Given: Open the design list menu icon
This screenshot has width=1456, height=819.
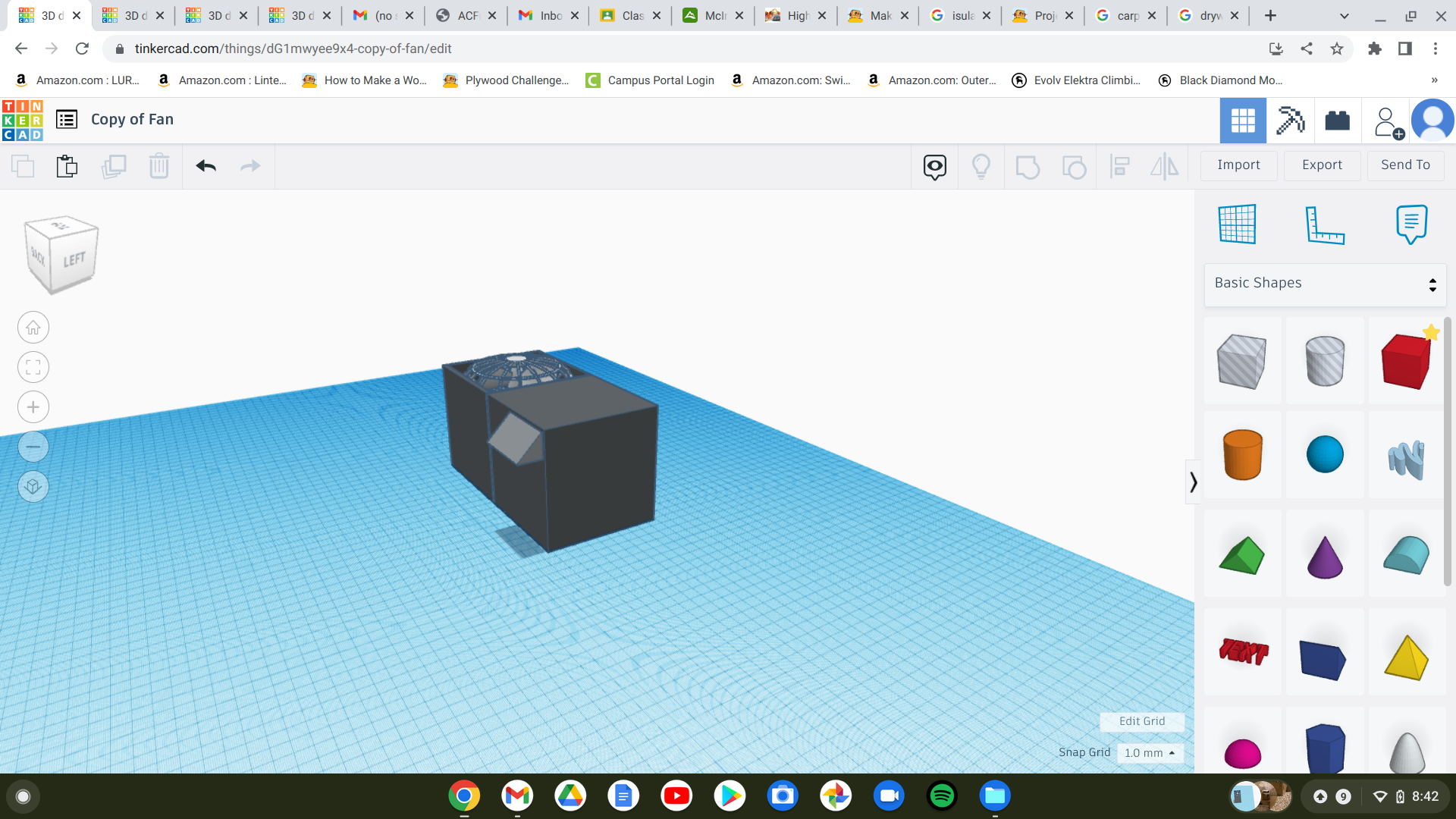Looking at the screenshot, I should [x=67, y=120].
